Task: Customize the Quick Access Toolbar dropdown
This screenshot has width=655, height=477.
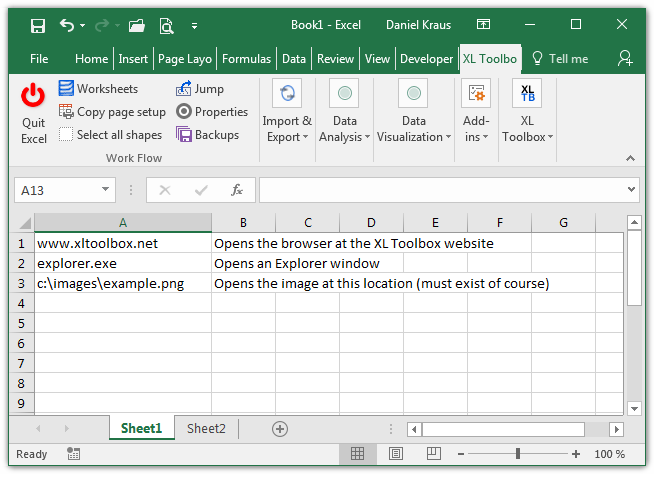Action: click(x=194, y=26)
